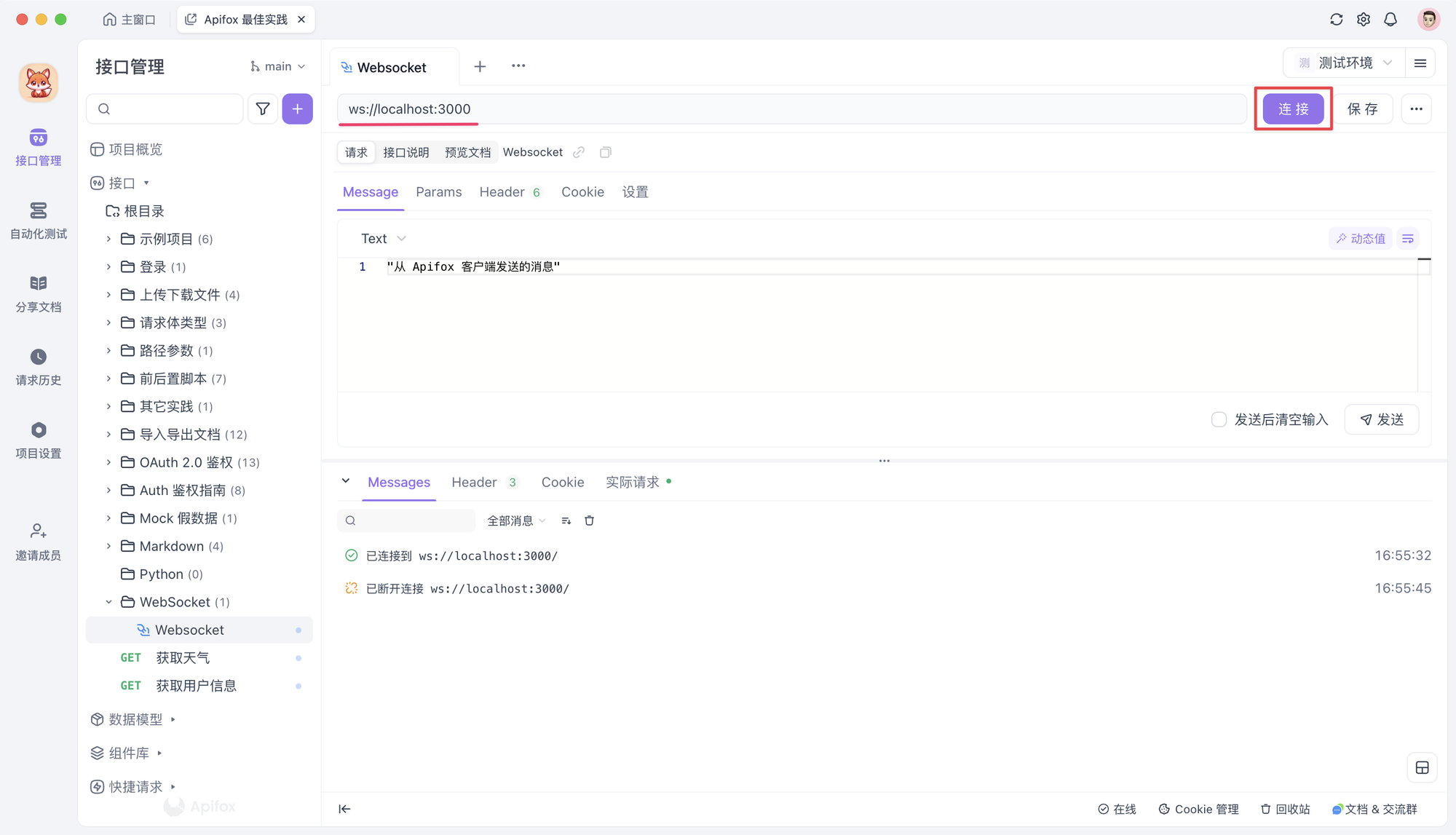Click the send message 发送 button
This screenshot has height=835, width=1456.
tap(1385, 419)
